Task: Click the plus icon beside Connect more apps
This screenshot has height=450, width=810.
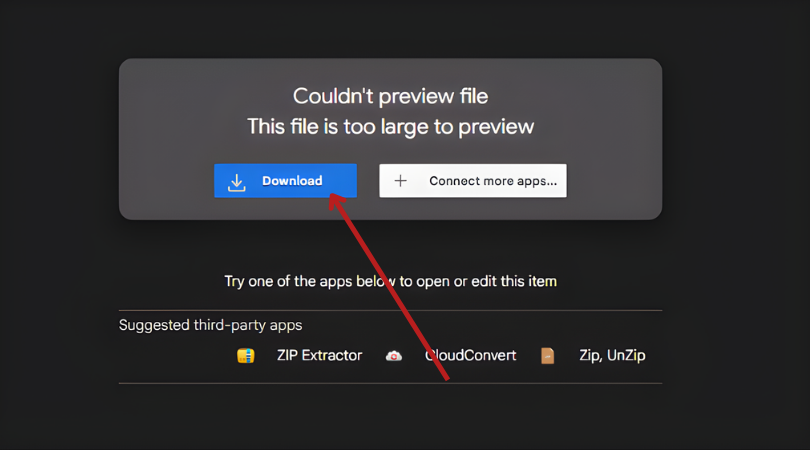Action: 400,181
